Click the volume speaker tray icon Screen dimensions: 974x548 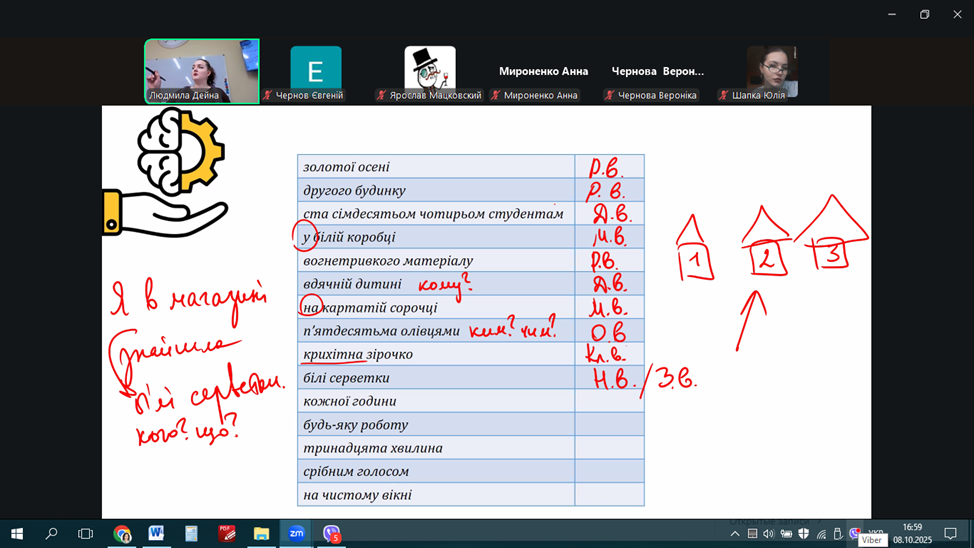click(x=769, y=534)
